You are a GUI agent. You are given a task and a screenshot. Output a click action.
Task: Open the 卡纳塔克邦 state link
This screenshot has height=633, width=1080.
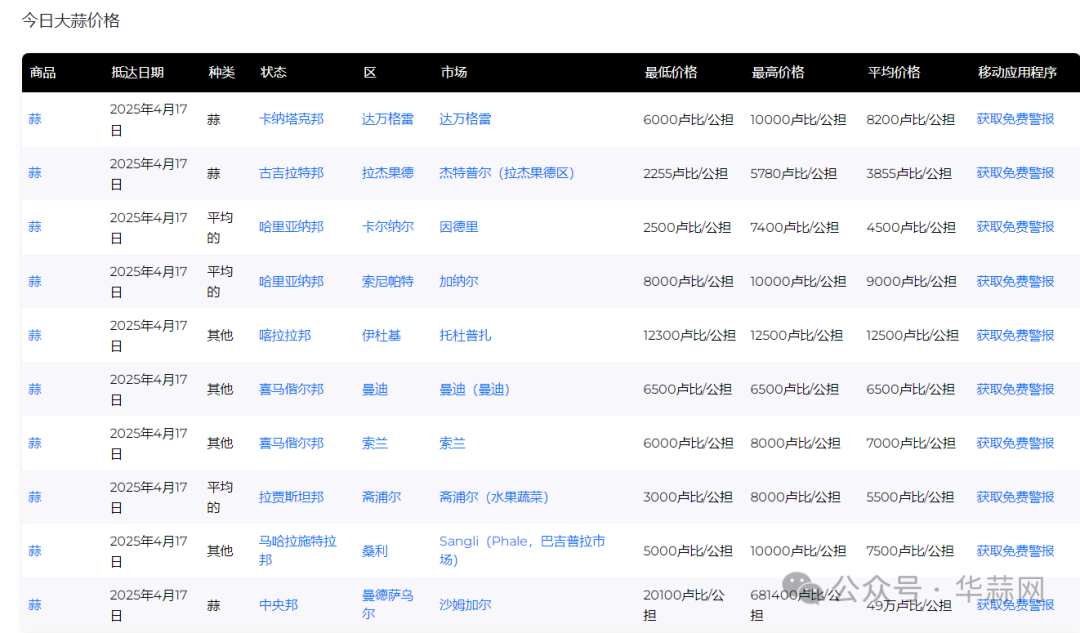[291, 119]
